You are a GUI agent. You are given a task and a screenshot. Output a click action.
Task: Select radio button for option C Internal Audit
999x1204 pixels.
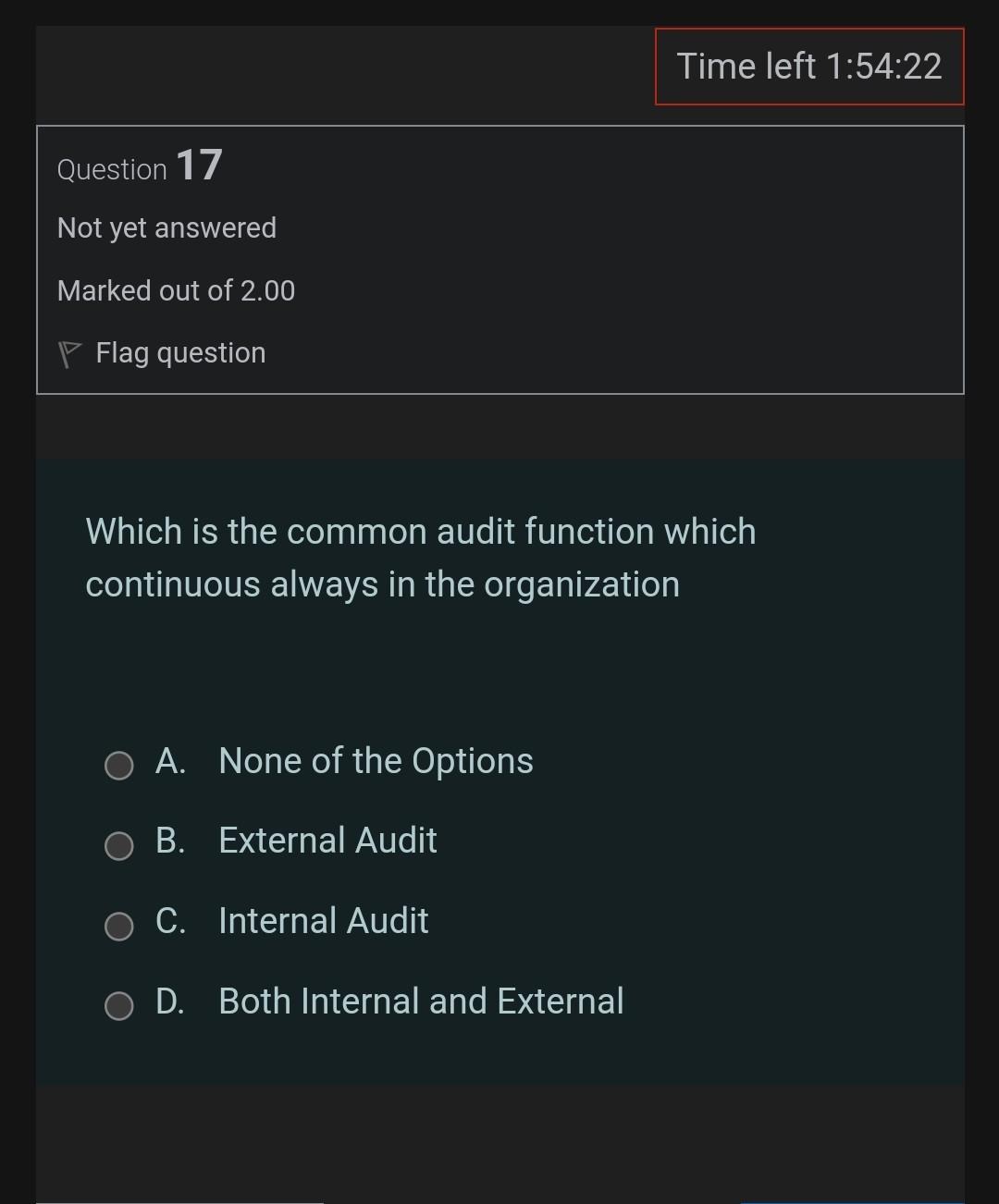tap(118, 926)
